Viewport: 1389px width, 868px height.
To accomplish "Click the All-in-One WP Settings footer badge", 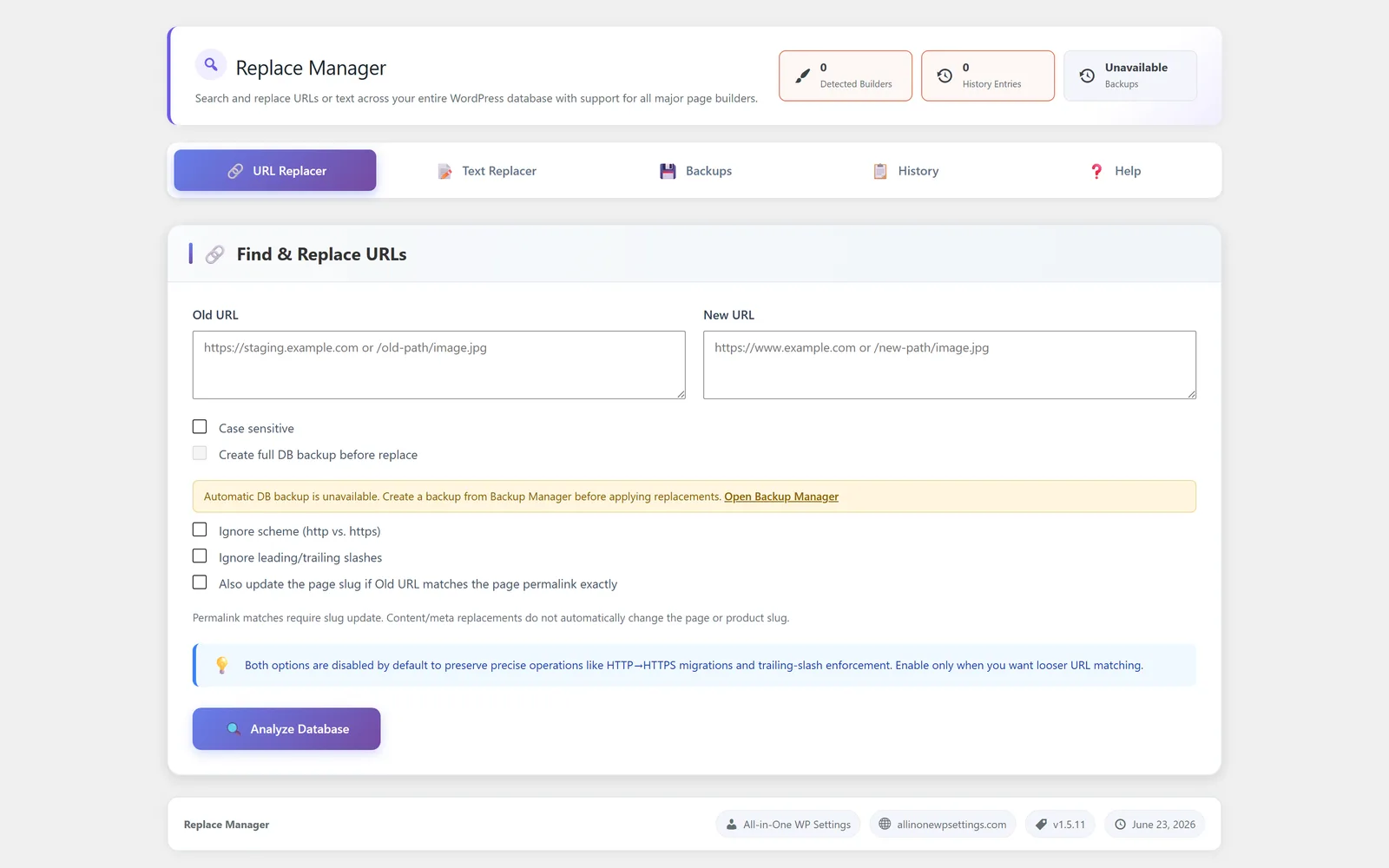I will [x=788, y=825].
